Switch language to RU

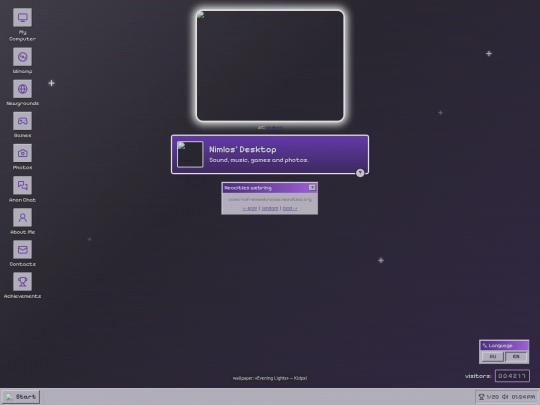tap(492, 356)
